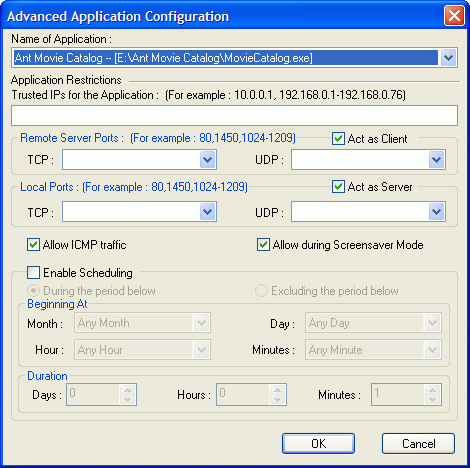Expand the Local Ports UDP dropdown

pos(437,212)
